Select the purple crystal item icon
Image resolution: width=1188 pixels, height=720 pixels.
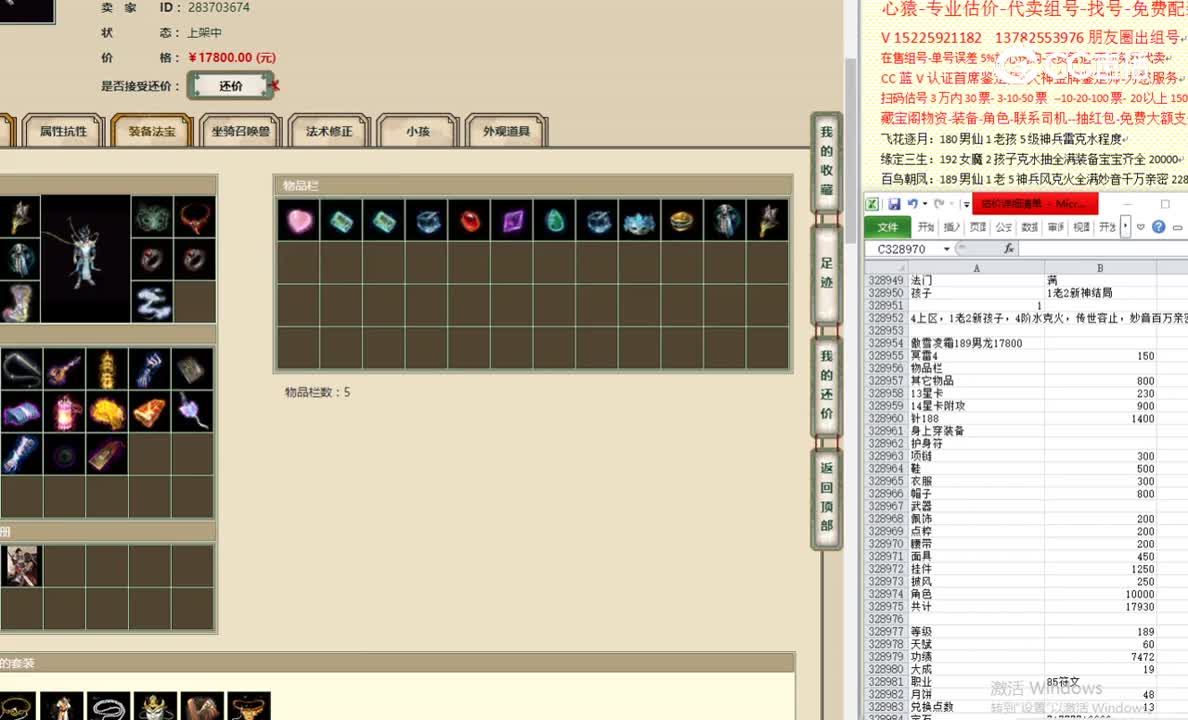[x=512, y=221]
